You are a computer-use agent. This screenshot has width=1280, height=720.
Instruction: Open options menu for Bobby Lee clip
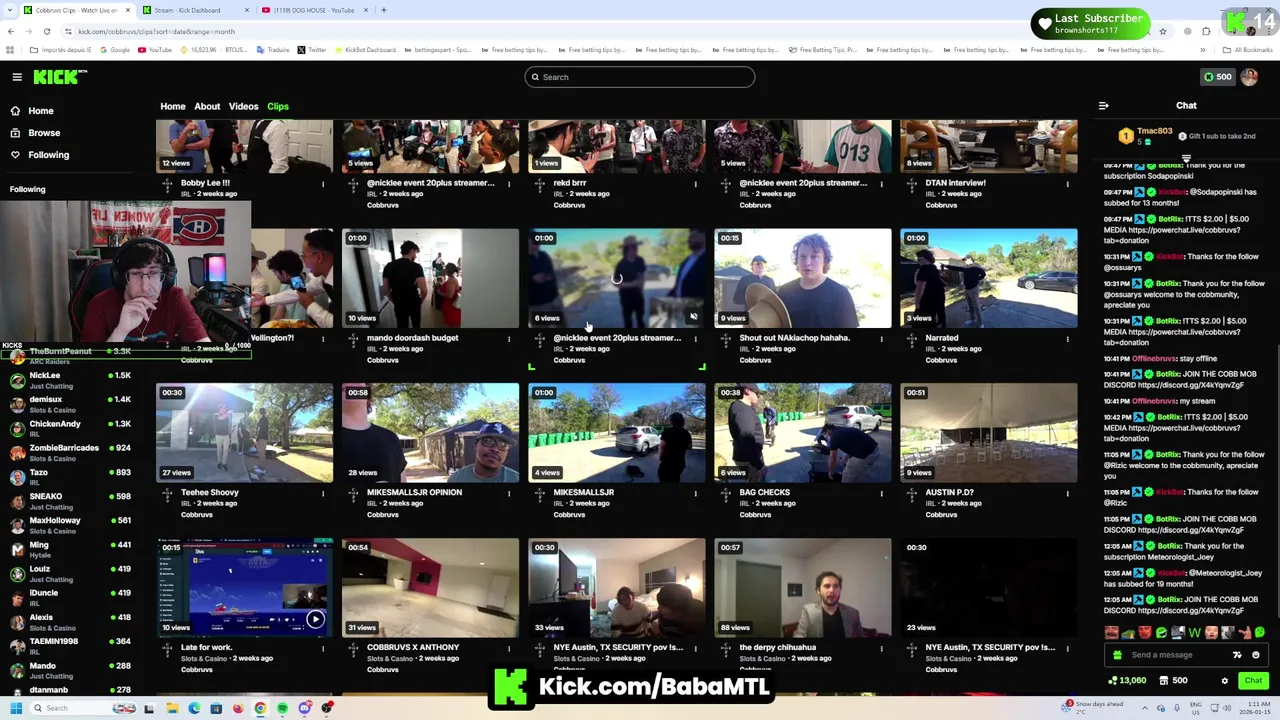323,184
